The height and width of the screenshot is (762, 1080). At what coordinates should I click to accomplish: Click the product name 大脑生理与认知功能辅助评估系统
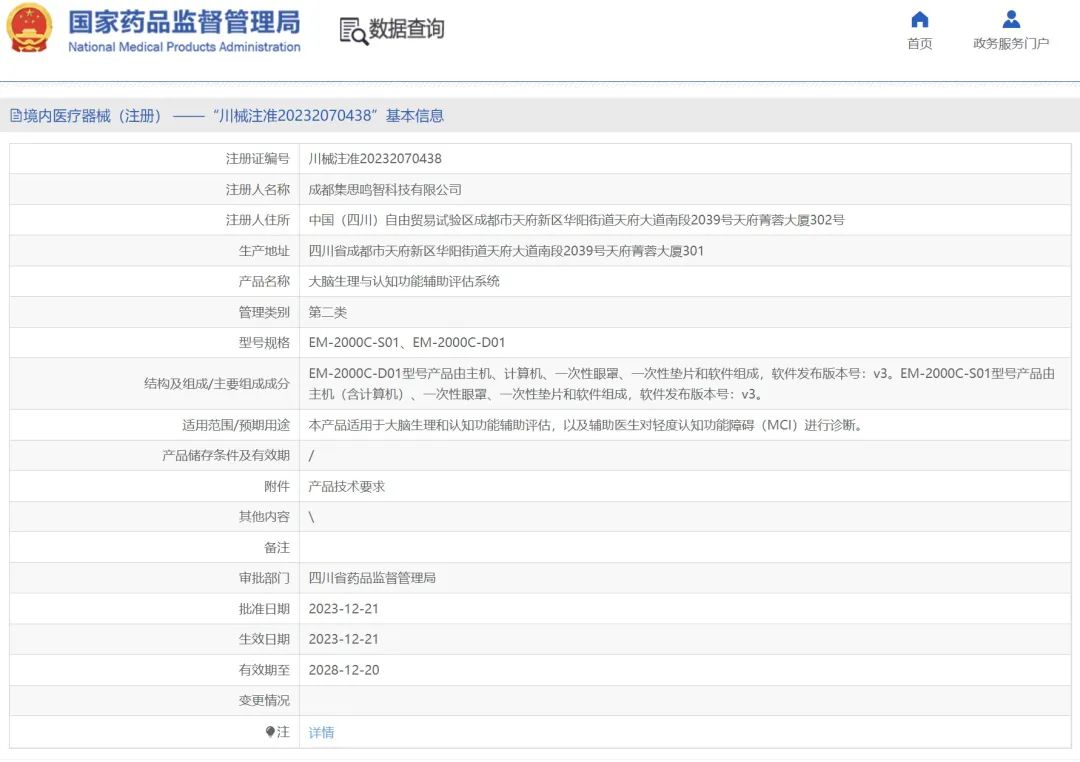pyautogui.click(x=404, y=281)
